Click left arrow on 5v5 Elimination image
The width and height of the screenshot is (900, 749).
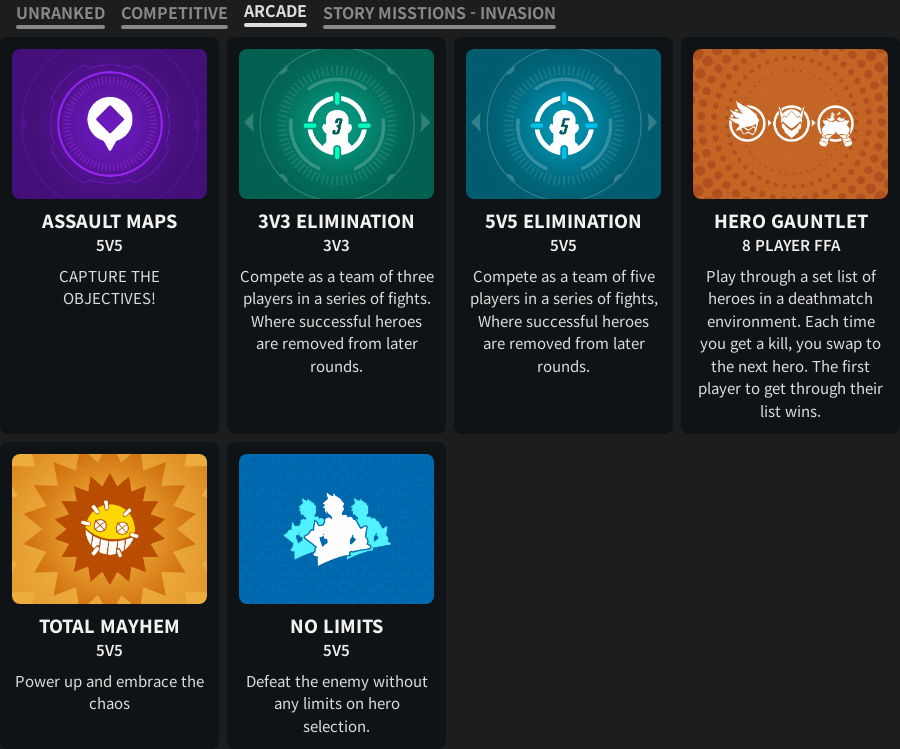point(476,122)
